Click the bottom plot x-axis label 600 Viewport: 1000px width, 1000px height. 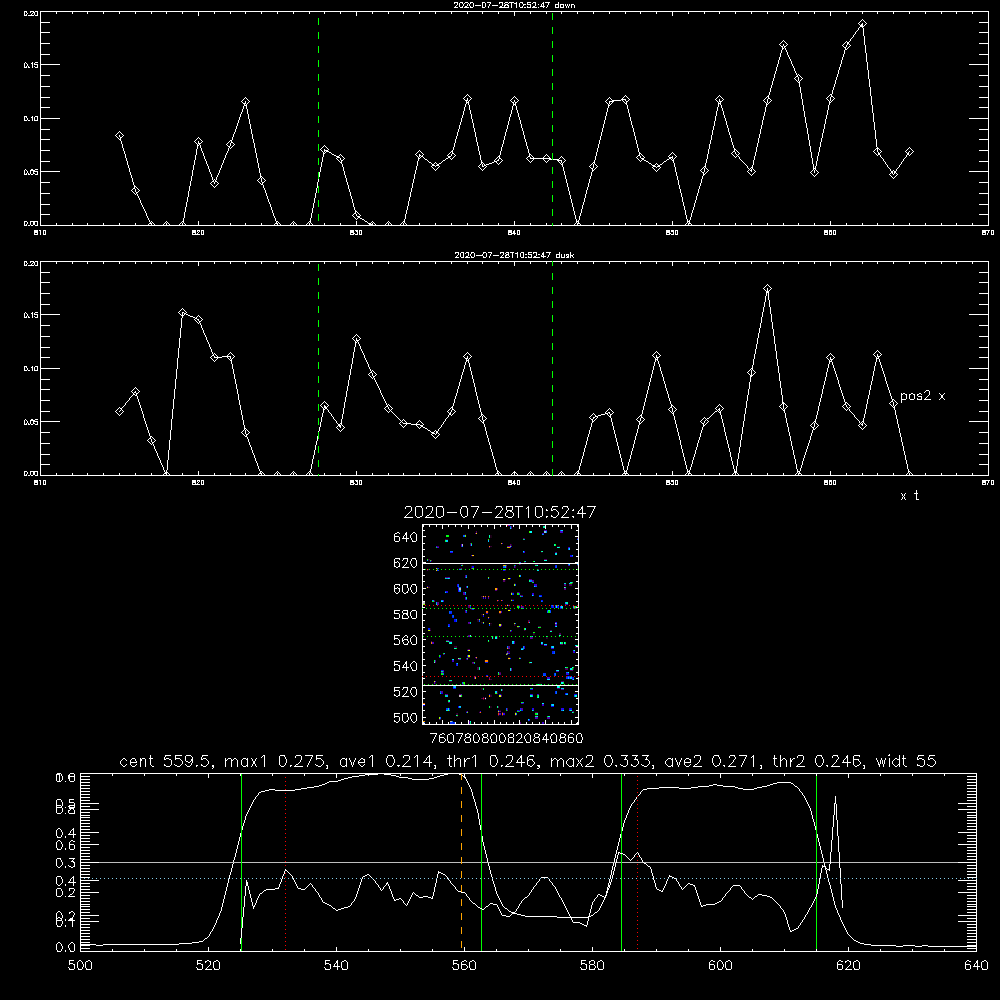tap(720, 966)
